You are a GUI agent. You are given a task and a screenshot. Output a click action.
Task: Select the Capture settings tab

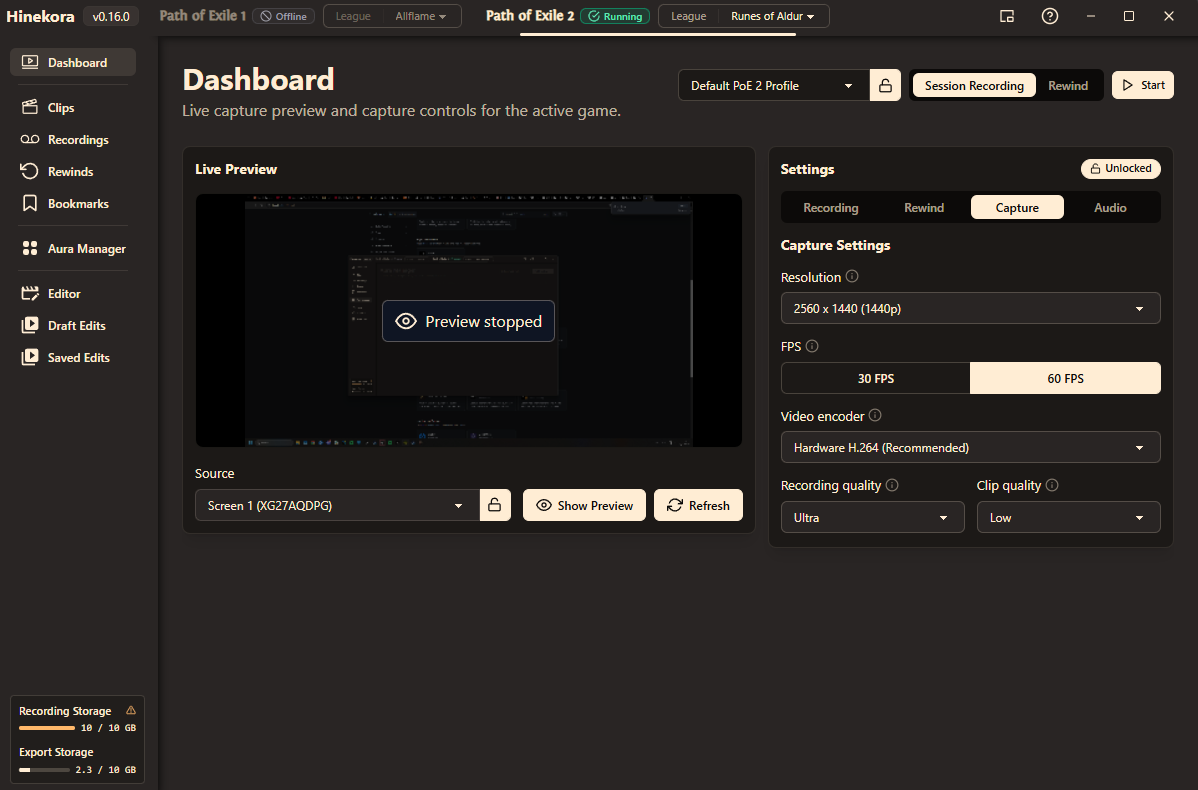click(1017, 208)
